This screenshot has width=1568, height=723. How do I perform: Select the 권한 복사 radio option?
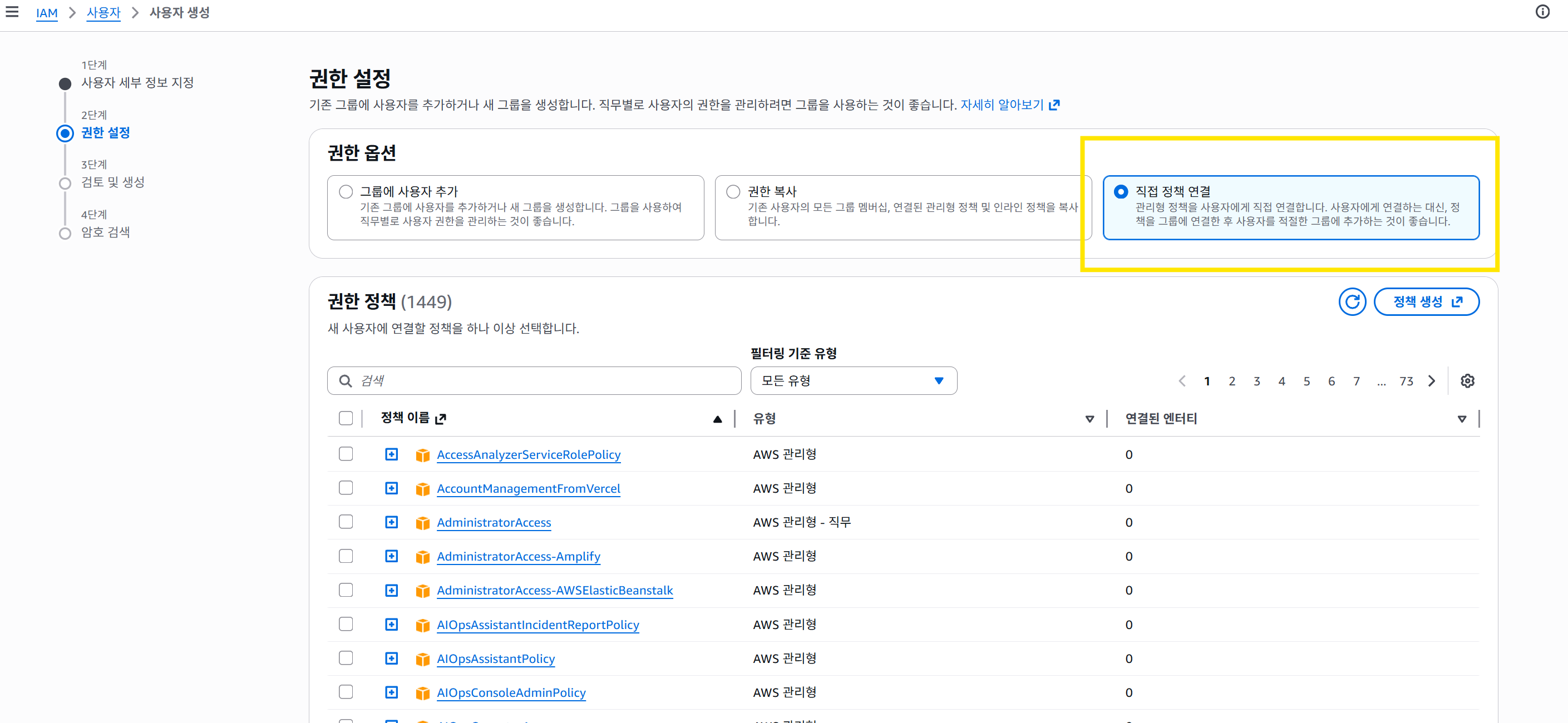click(733, 192)
